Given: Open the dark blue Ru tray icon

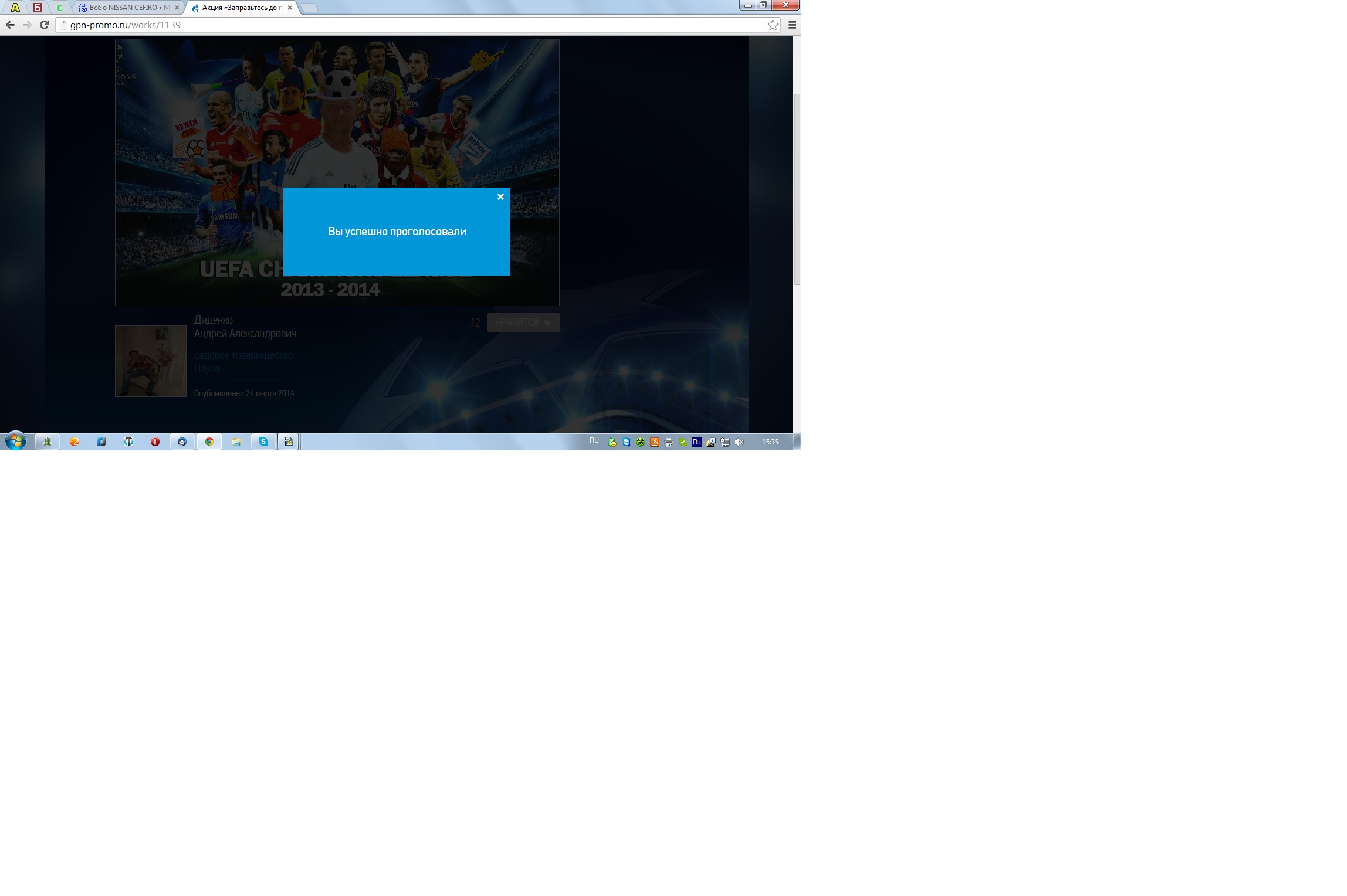Looking at the screenshot, I should coord(697,442).
